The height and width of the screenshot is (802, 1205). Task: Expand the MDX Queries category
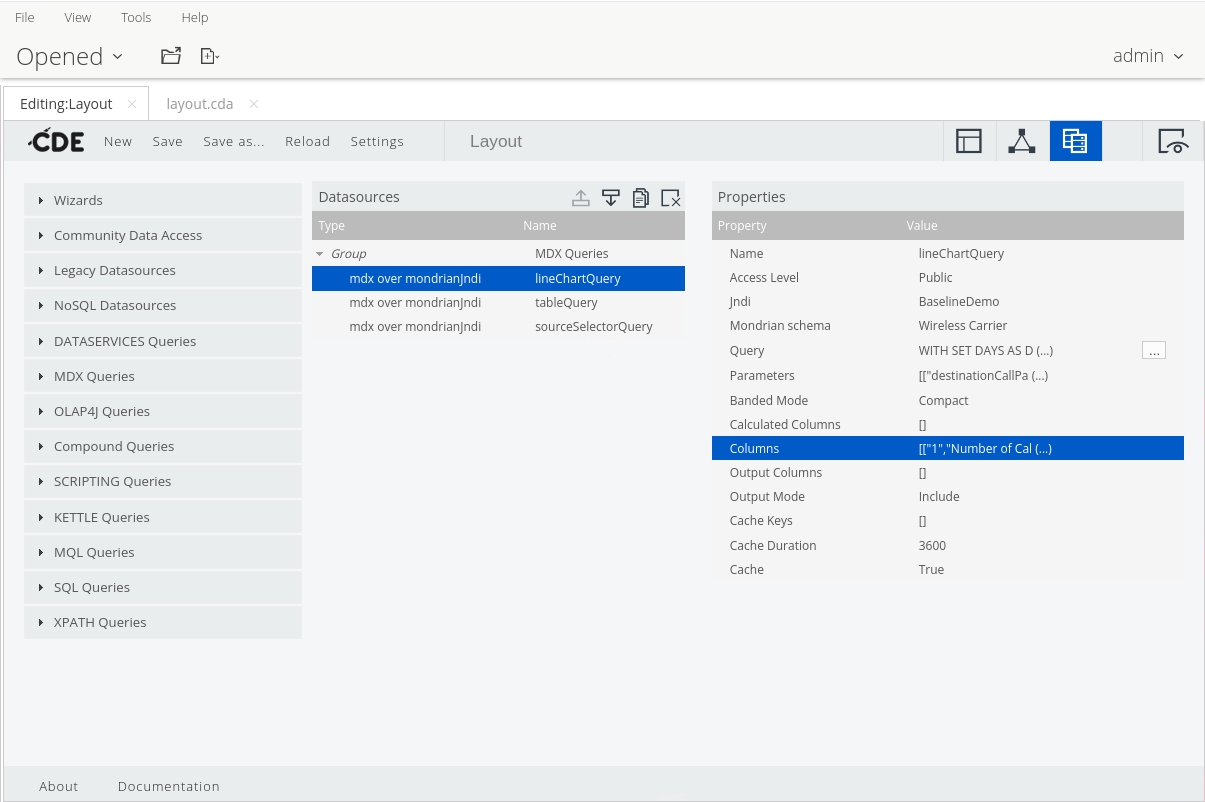tap(94, 376)
